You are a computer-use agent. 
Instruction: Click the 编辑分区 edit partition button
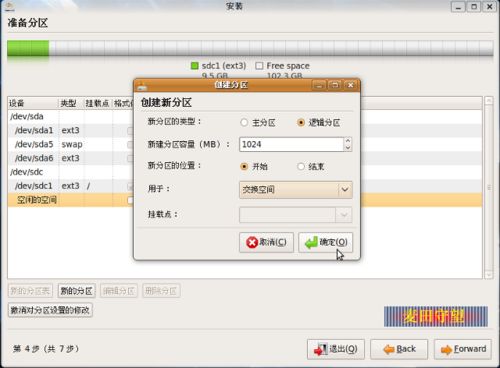pos(119,291)
